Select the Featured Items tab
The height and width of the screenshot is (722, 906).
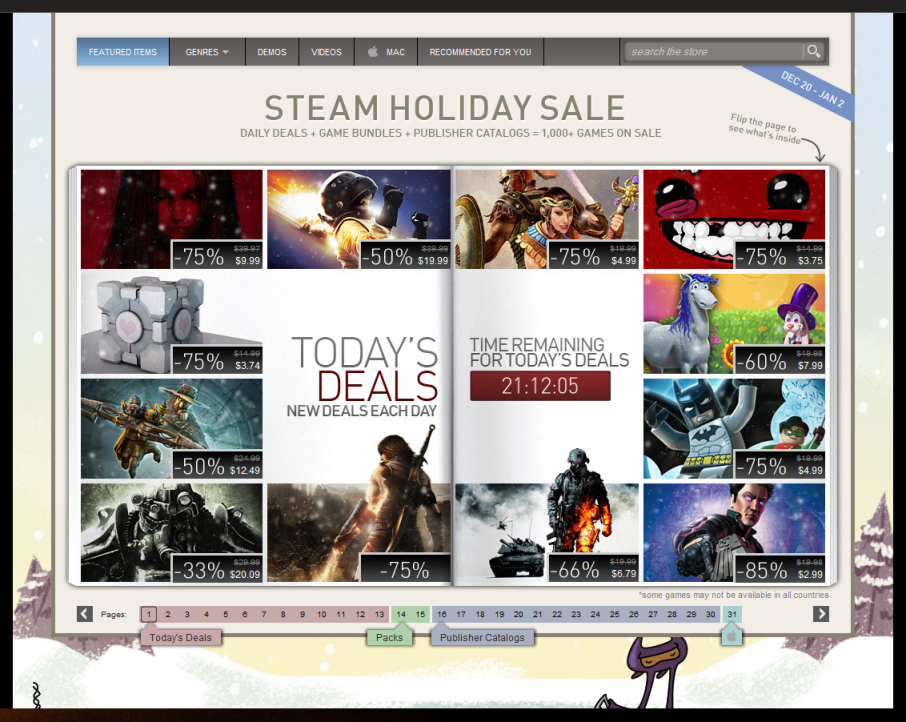click(122, 52)
